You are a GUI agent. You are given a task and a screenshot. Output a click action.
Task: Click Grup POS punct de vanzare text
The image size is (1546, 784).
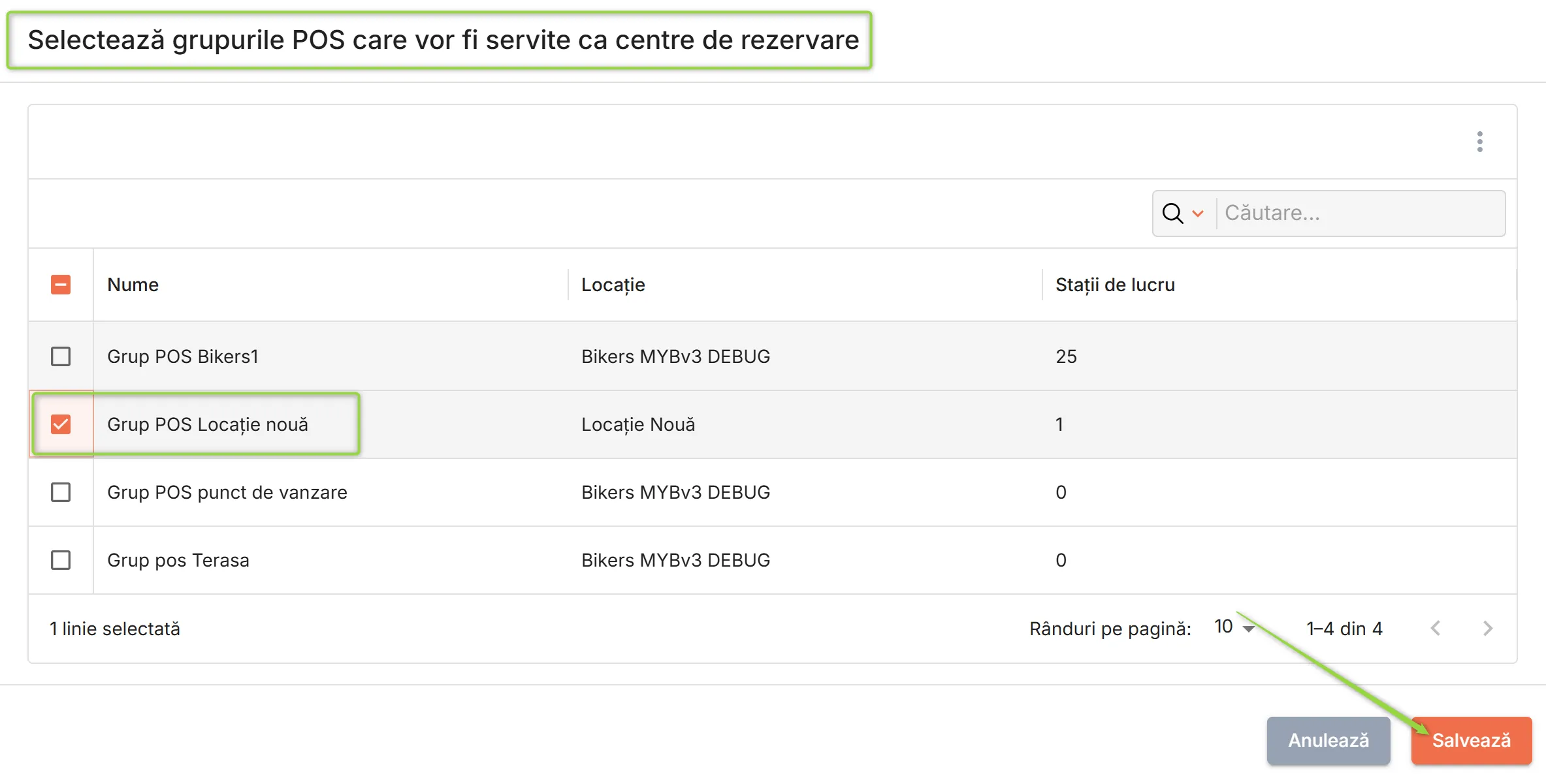click(227, 492)
